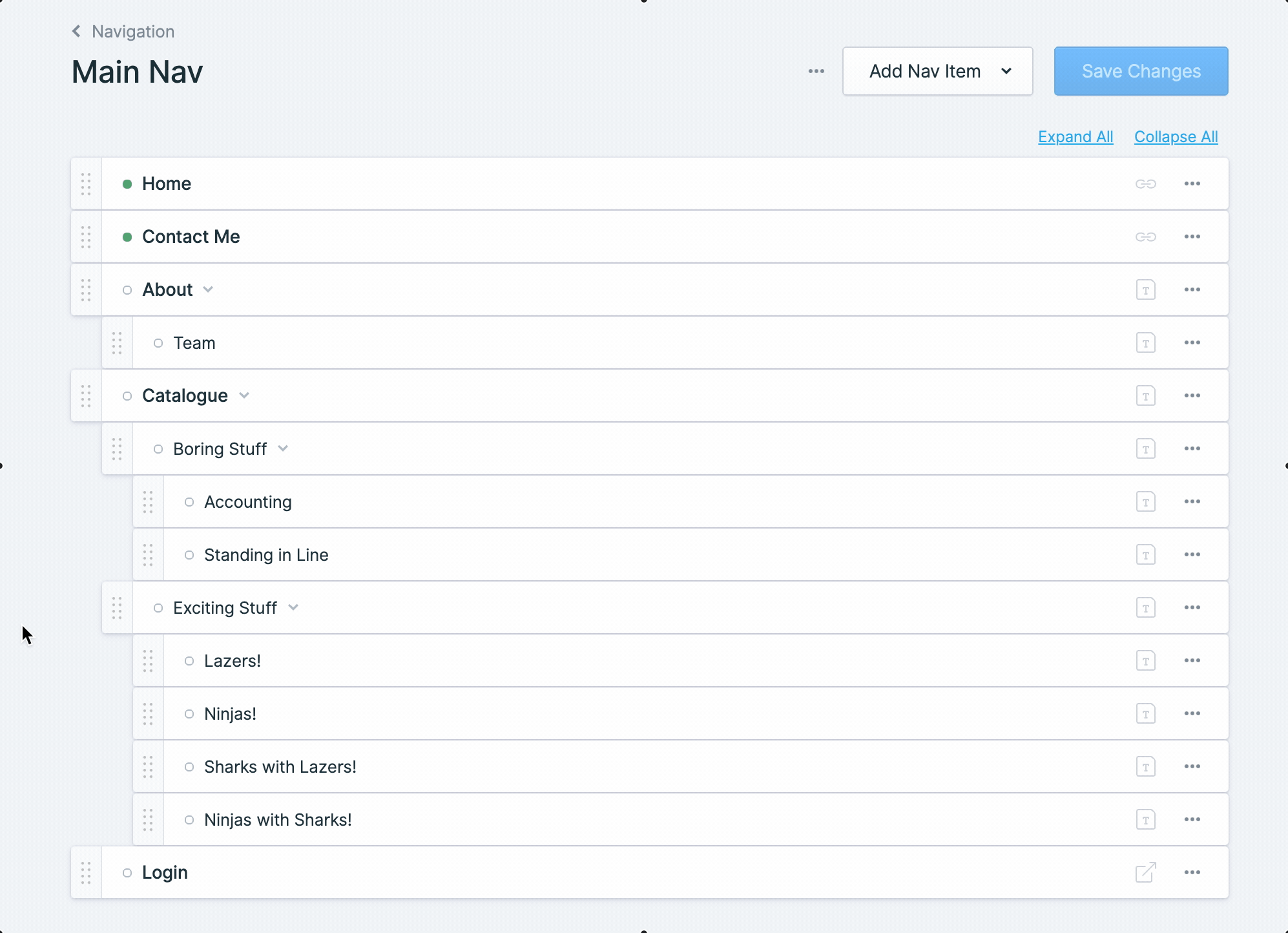The image size is (1288, 933).
Task: Click Save Changes button
Action: click(x=1140, y=71)
